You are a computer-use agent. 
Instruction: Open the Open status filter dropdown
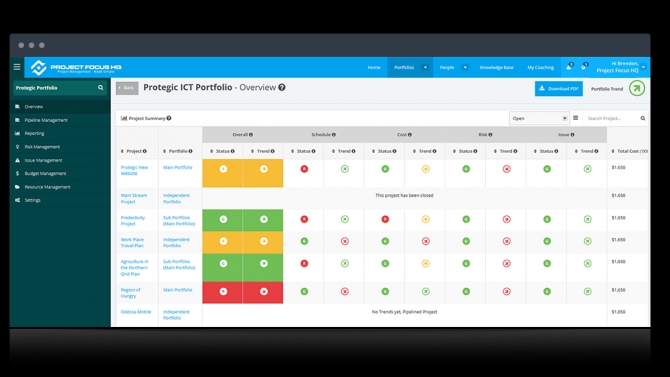539,118
